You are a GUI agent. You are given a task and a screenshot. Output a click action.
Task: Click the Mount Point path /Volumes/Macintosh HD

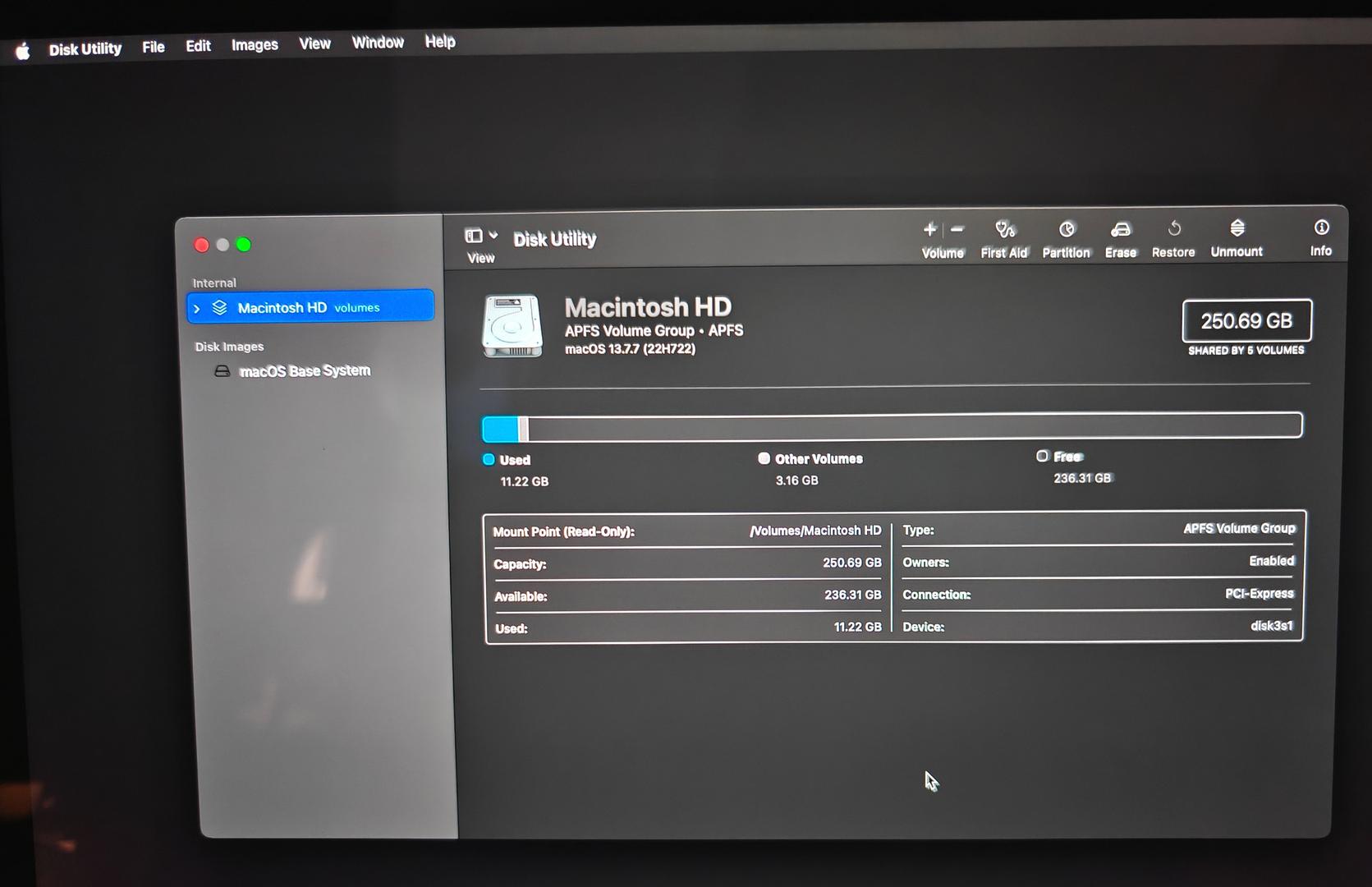[x=815, y=531]
